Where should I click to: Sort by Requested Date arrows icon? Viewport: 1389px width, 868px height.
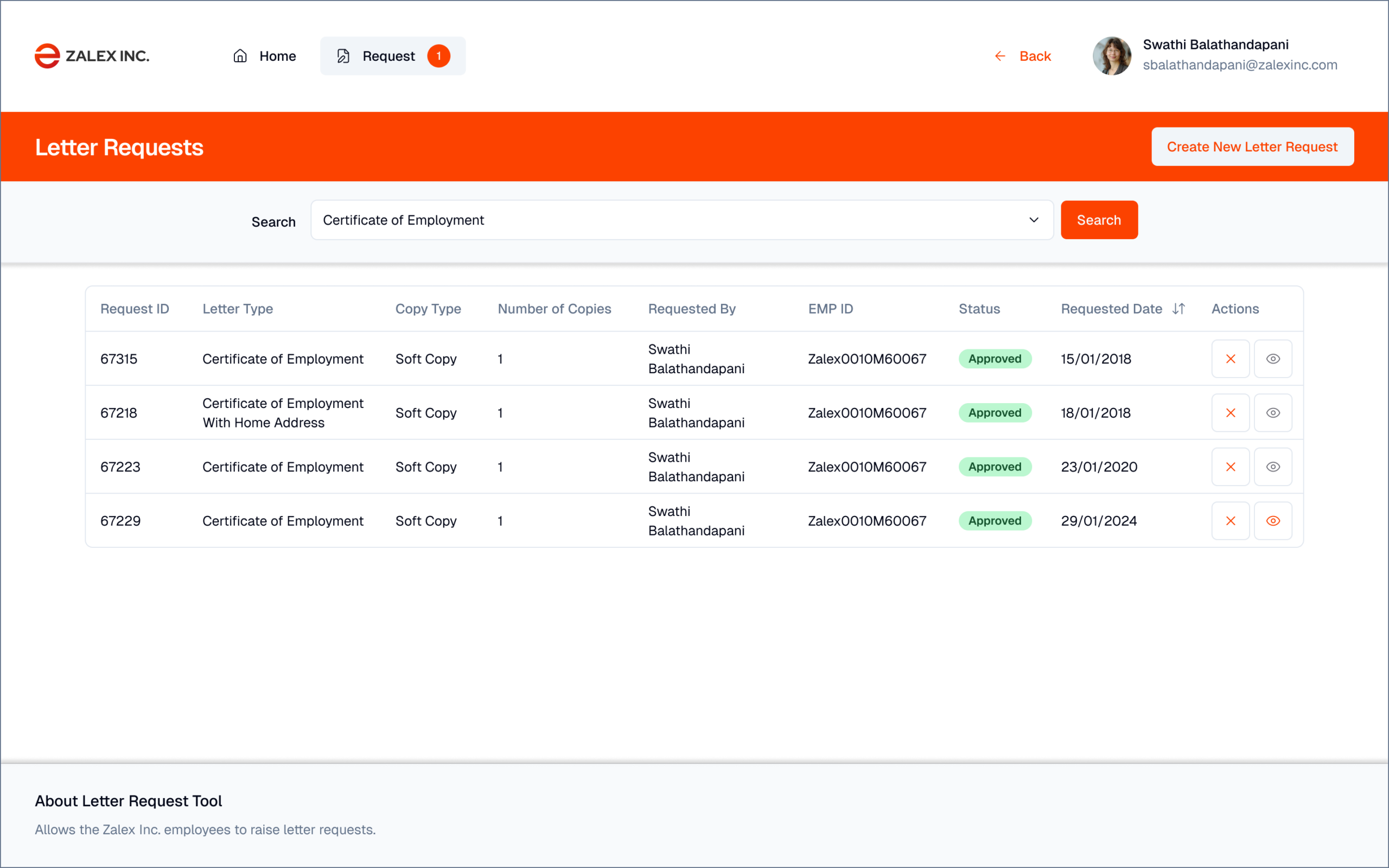(1178, 309)
